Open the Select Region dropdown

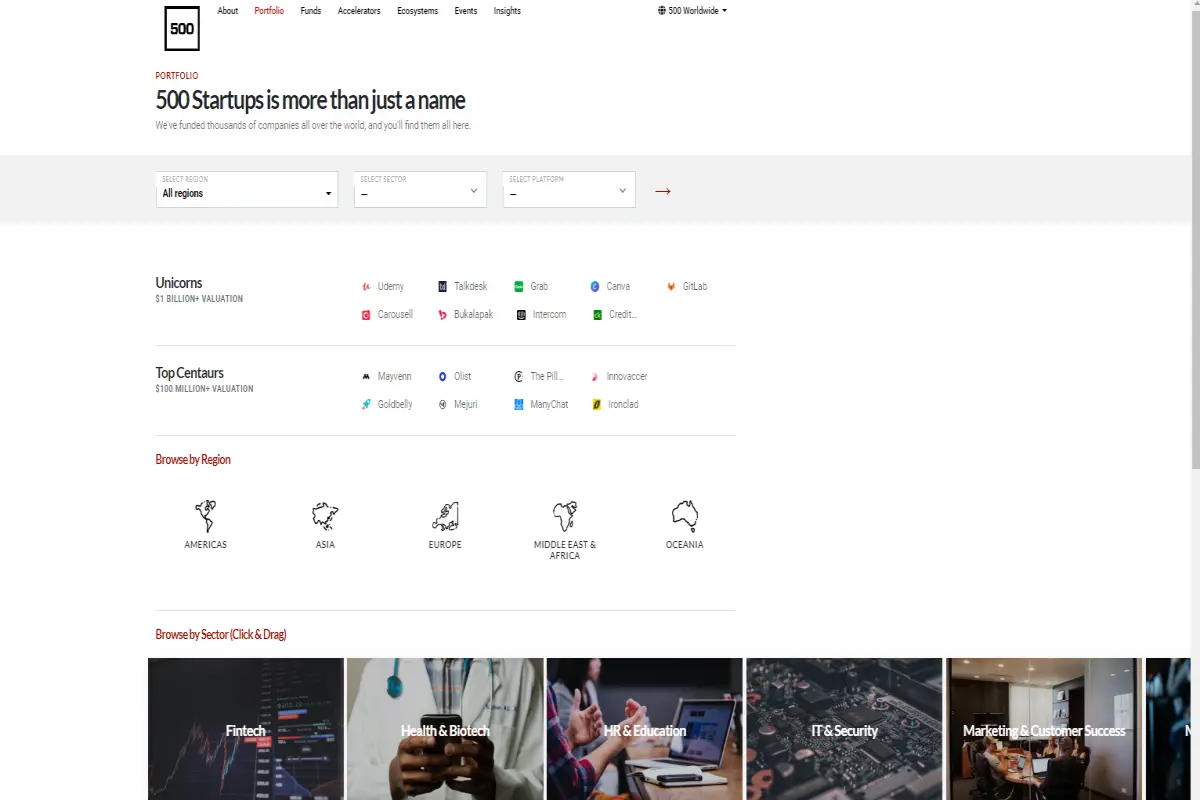click(x=247, y=189)
